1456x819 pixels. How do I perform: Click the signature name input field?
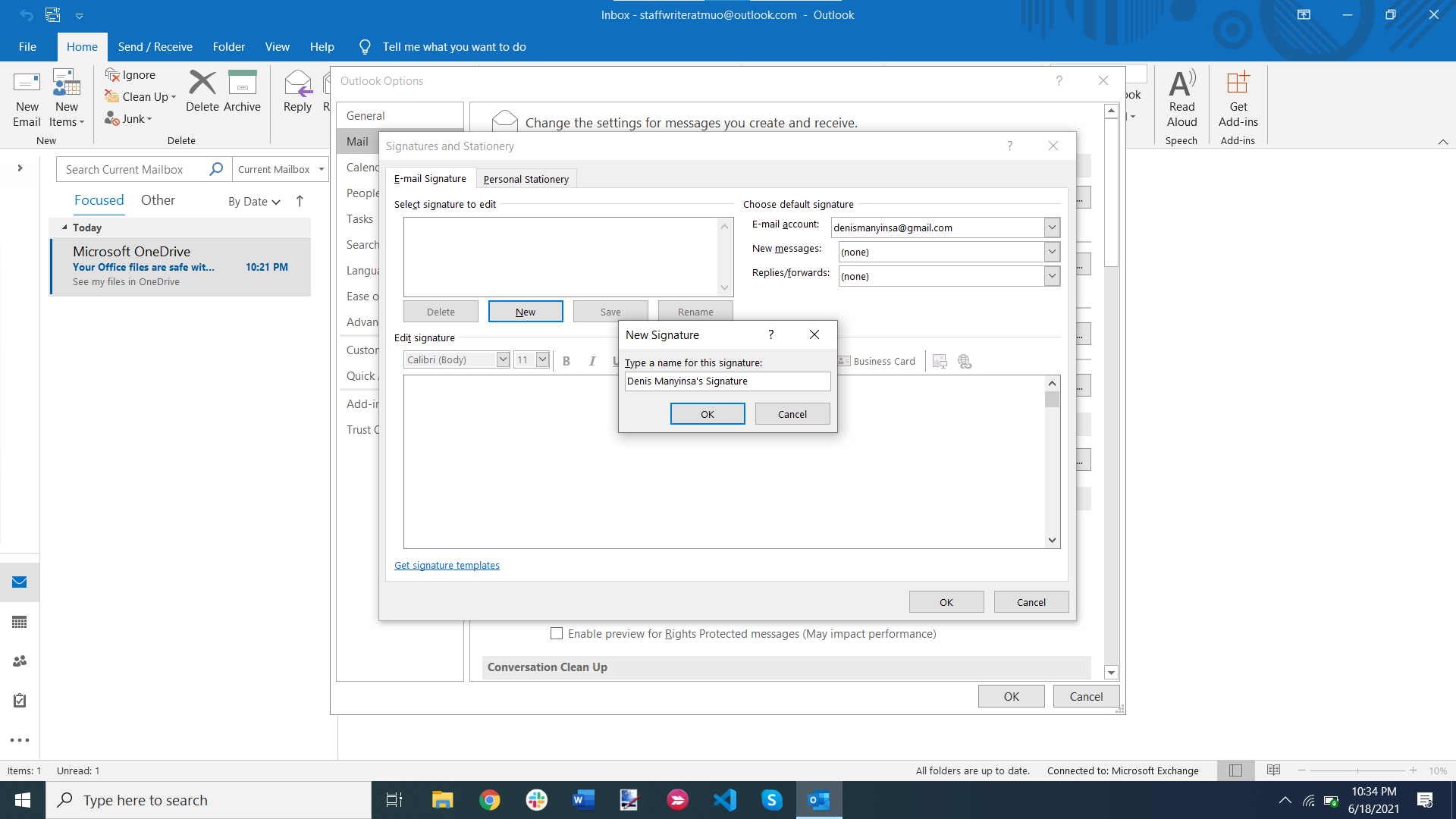726,381
